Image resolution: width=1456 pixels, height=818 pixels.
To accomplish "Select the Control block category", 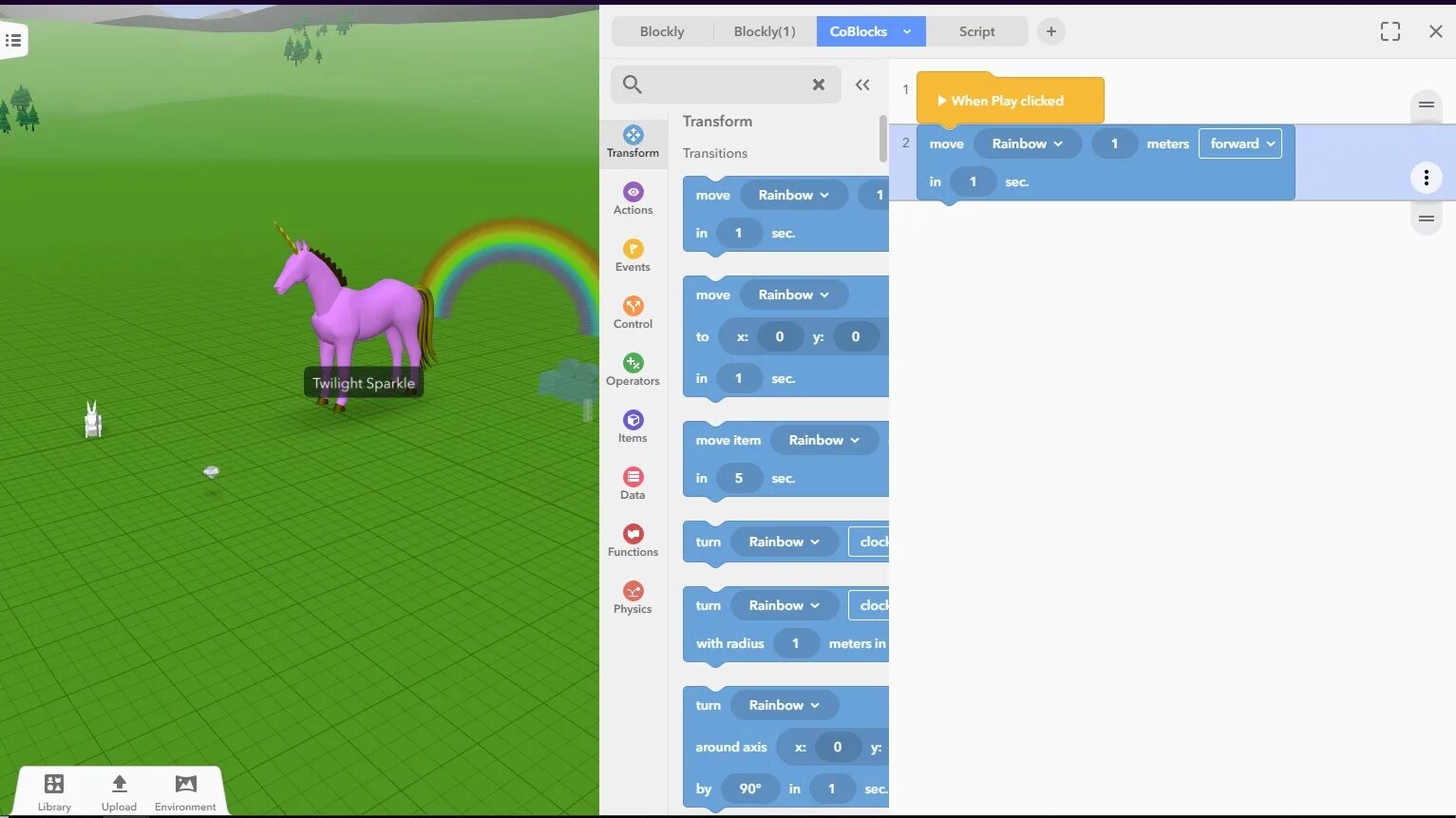I will [633, 313].
